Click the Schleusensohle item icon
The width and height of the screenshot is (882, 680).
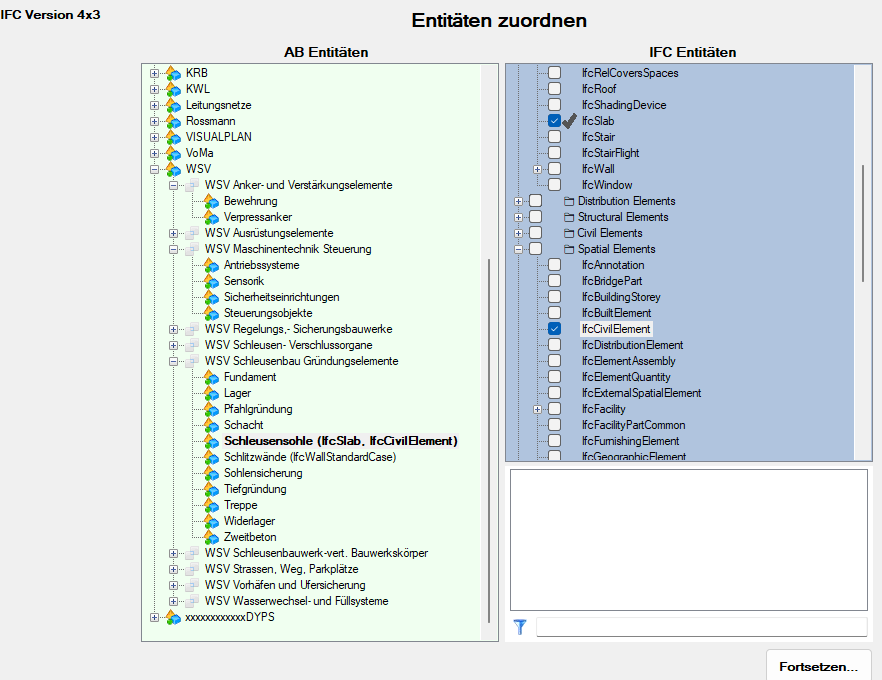211,442
